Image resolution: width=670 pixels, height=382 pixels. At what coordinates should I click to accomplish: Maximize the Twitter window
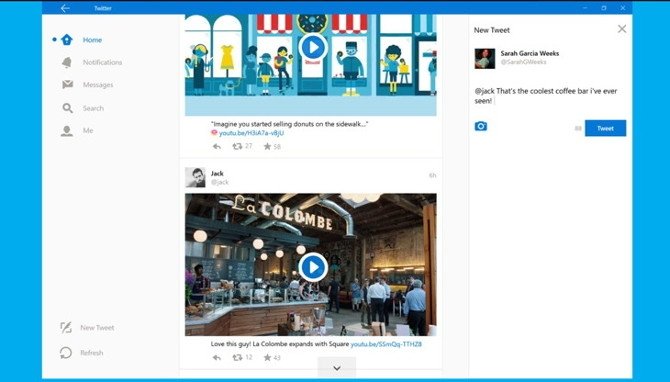(604, 8)
